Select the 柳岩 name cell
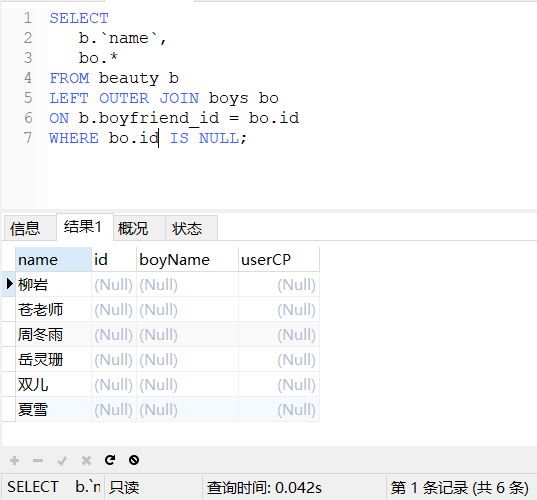The width and height of the screenshot is (537, 500). pos(53,285)
